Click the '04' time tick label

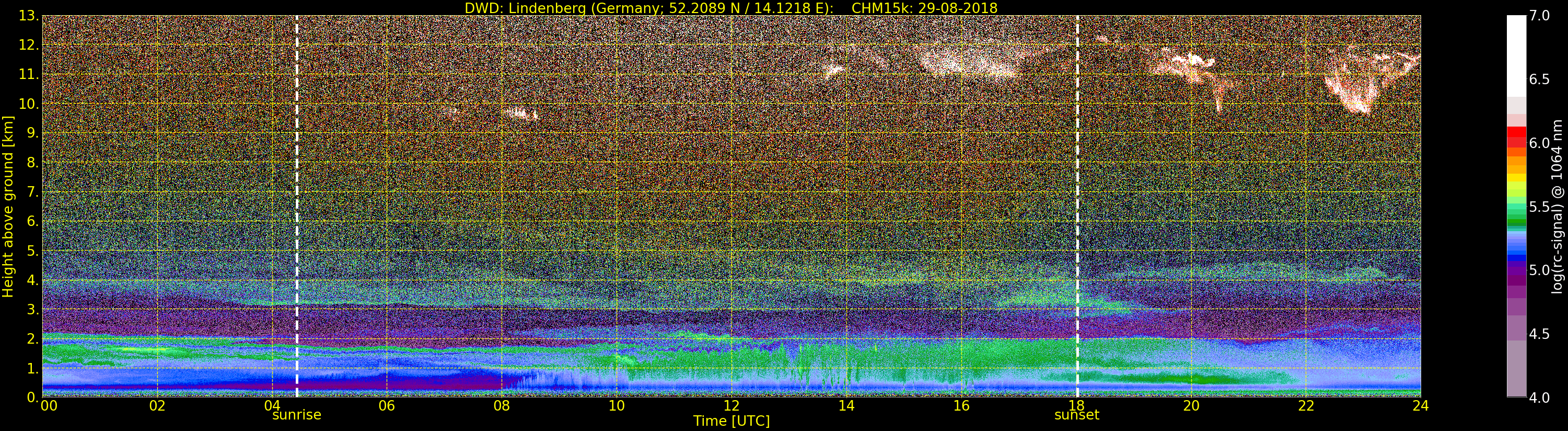point(272,405)
